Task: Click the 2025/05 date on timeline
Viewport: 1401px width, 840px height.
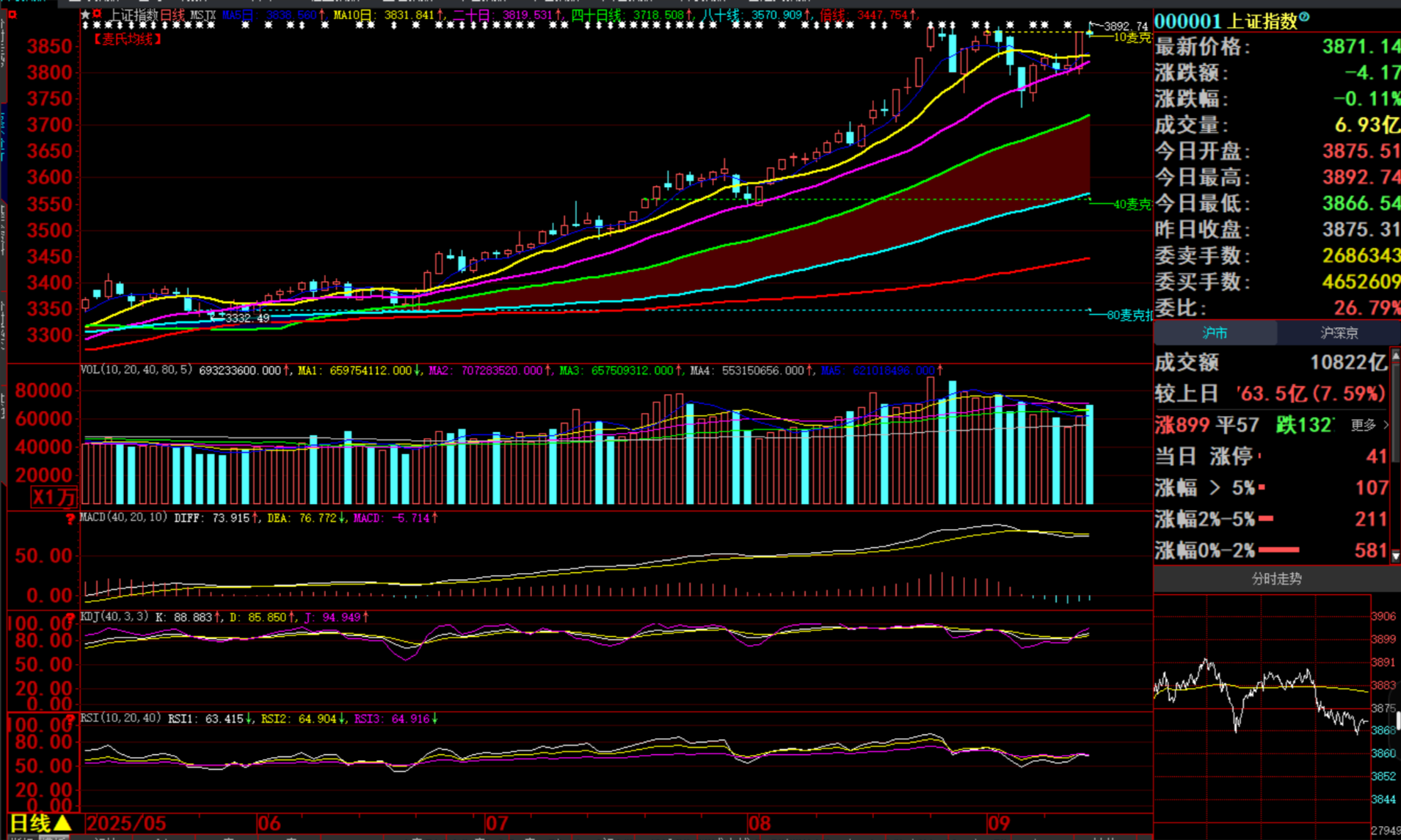Action: [x=125, y=823]
